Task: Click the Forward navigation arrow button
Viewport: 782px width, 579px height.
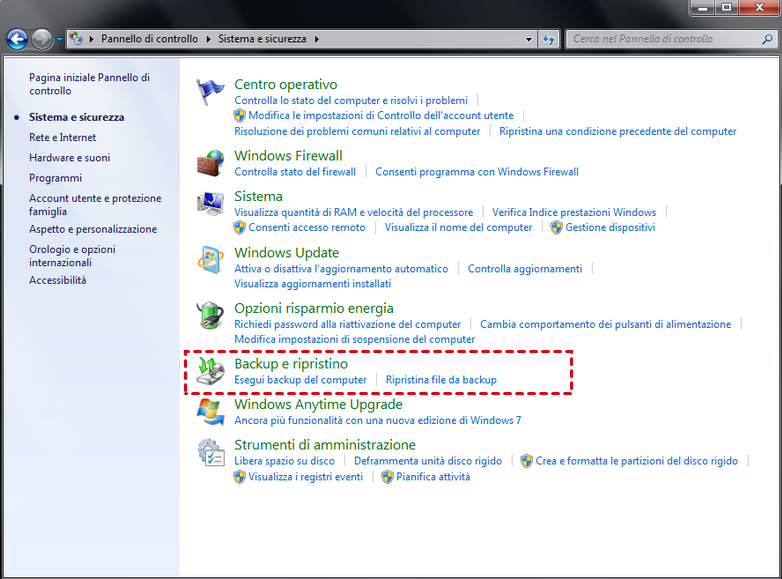Action: 41,39
